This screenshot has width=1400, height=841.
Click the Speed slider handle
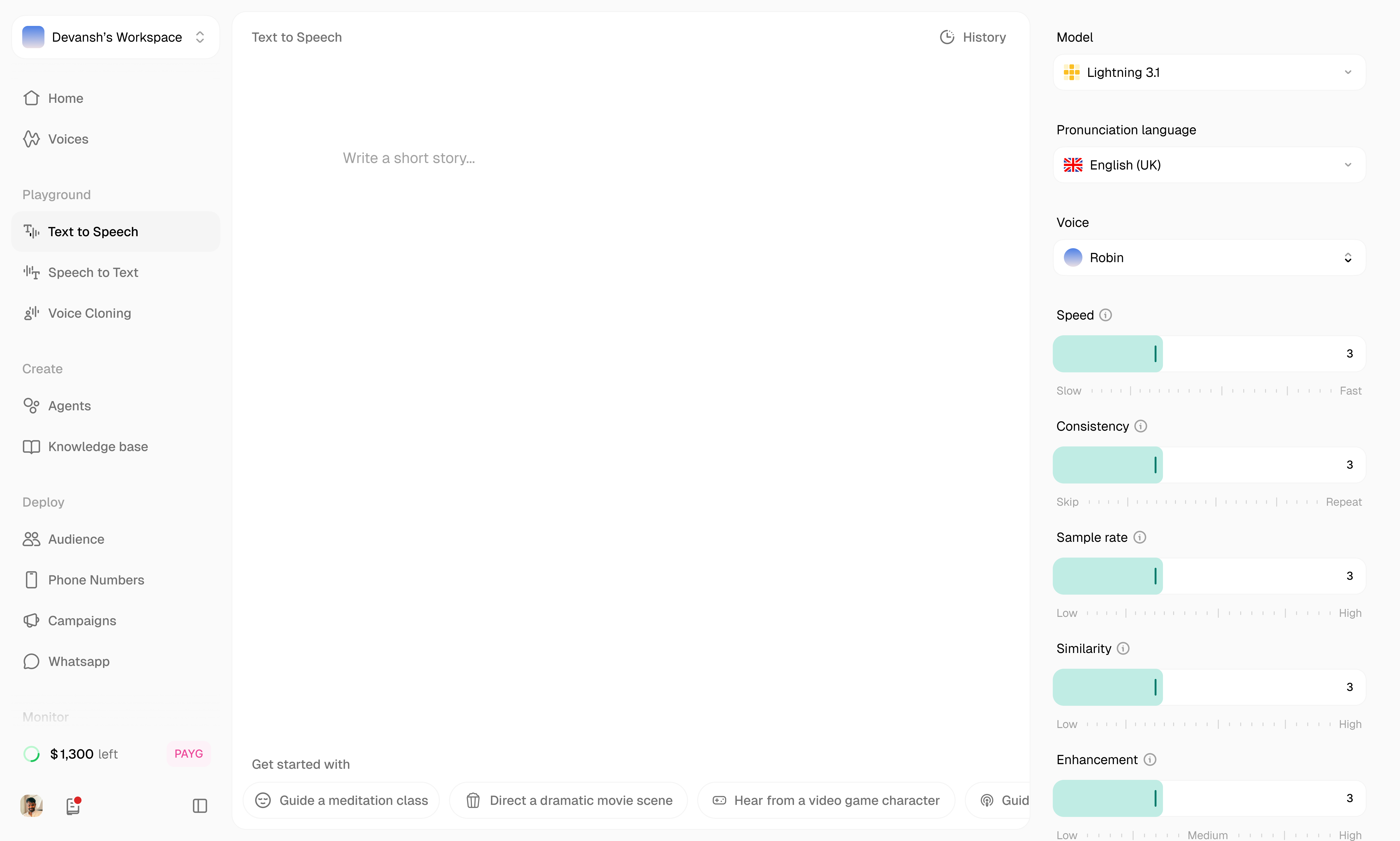(x=1155, y=354)
